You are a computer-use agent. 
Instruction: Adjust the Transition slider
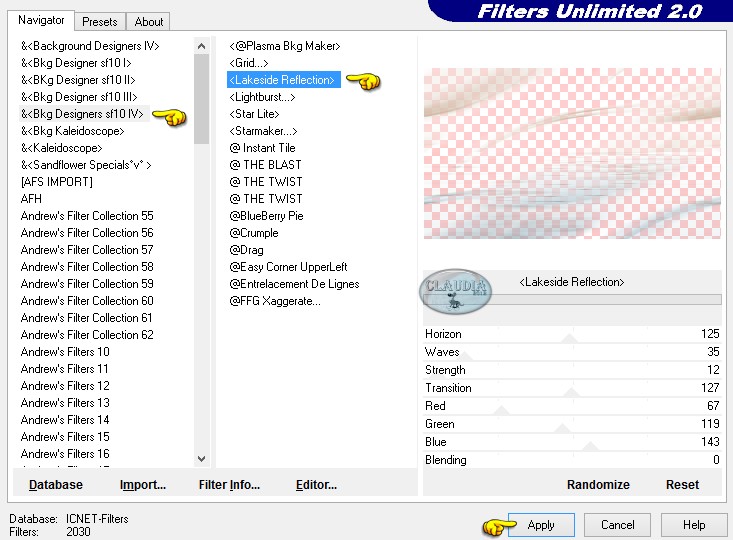[572, 388]
